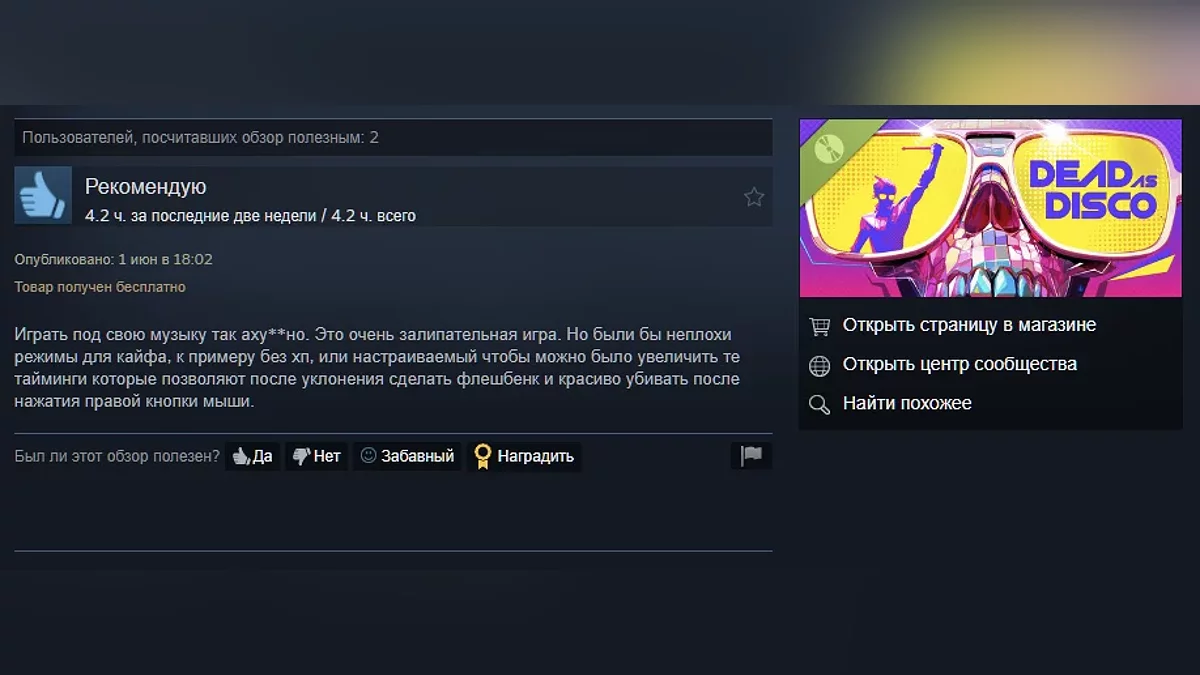Click the Товар получен бесплатно note

[x=100, y=287]
